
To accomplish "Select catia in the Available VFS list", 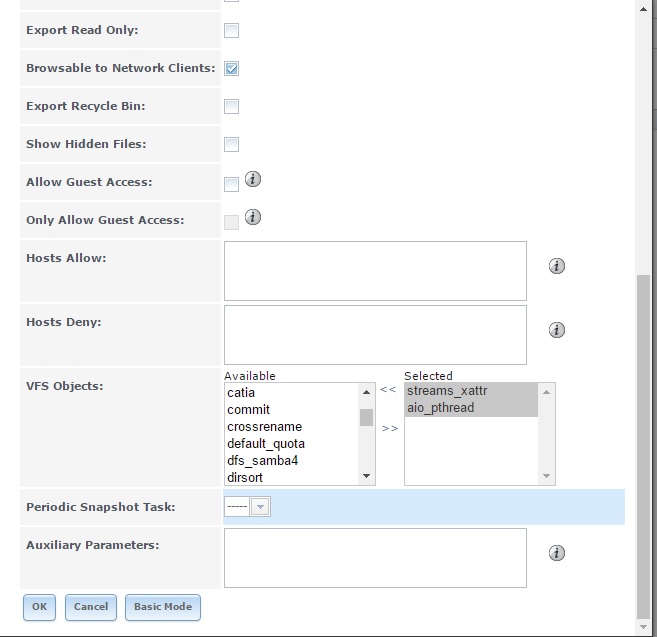I will (241, 393).
